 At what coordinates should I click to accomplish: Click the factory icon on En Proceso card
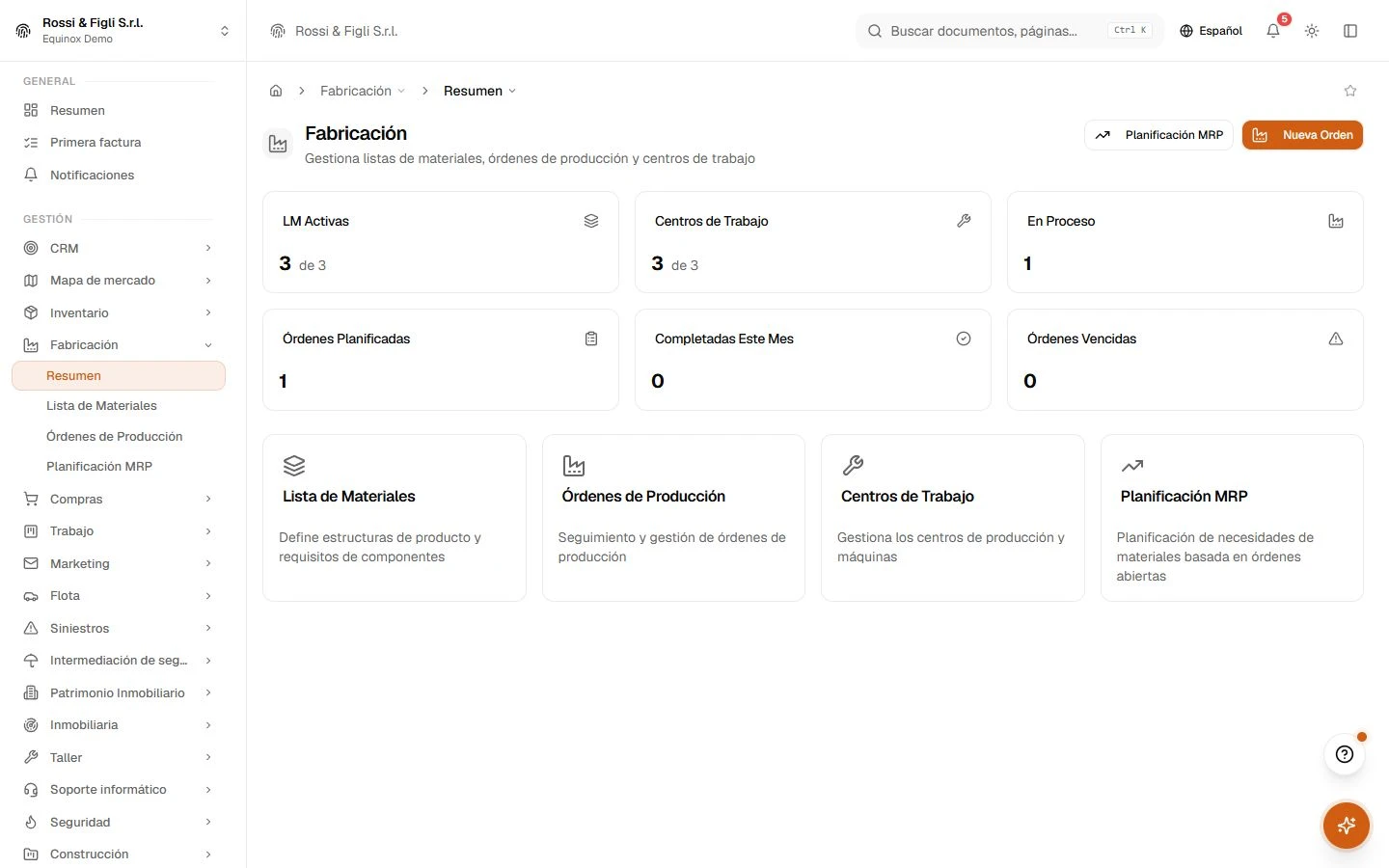1336,221
